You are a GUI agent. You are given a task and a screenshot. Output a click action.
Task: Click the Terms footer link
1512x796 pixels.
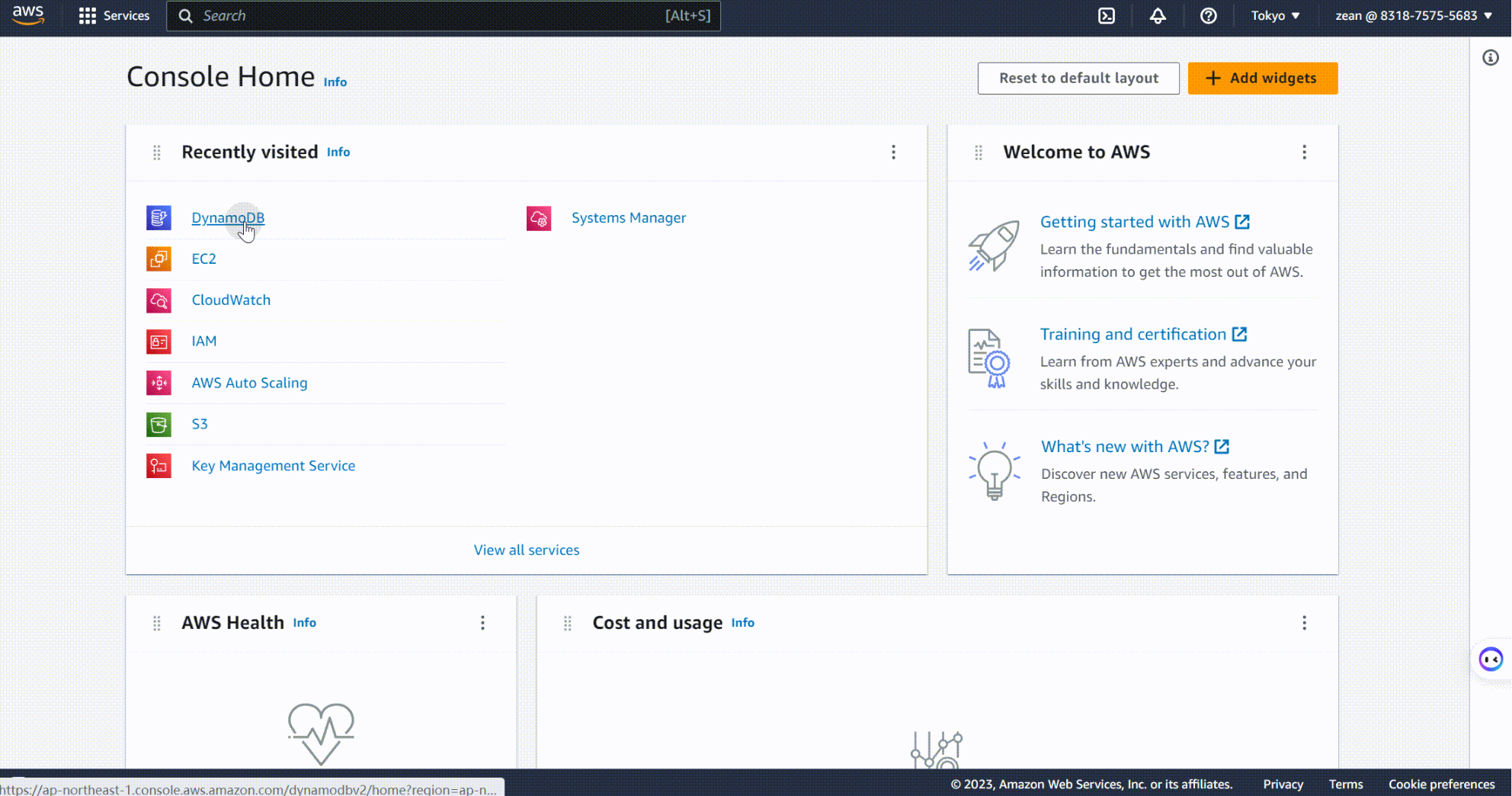pyautogui.click(x=1345, y=785)
